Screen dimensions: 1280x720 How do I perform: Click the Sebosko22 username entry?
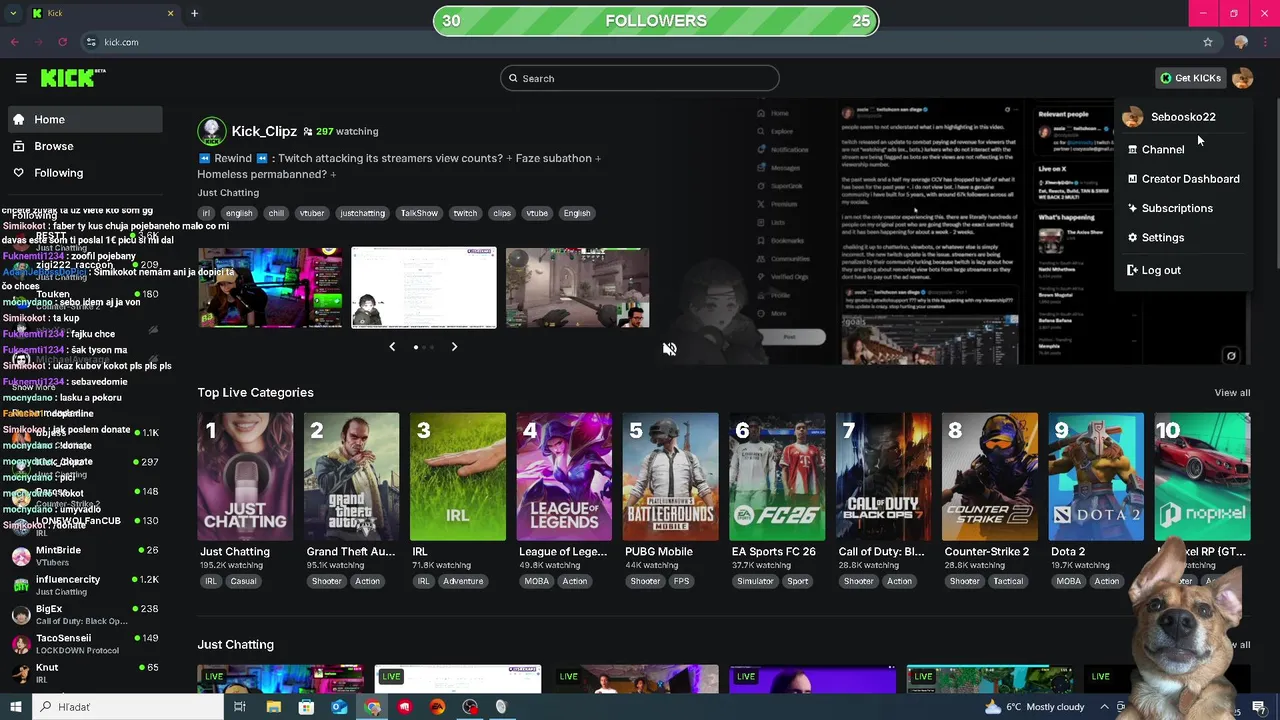pos(1183,117)
